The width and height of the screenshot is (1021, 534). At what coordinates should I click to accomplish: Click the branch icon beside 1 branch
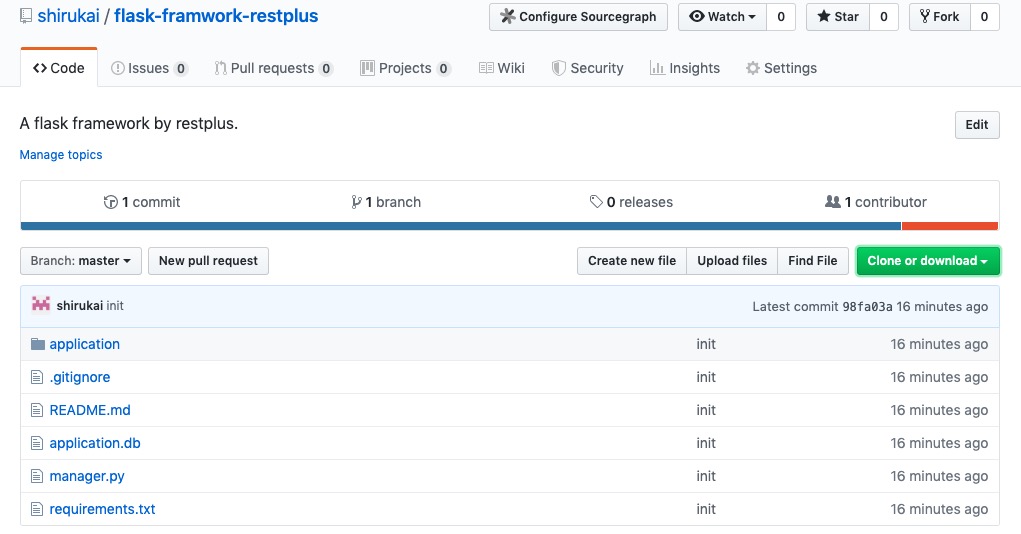[356, 202]
